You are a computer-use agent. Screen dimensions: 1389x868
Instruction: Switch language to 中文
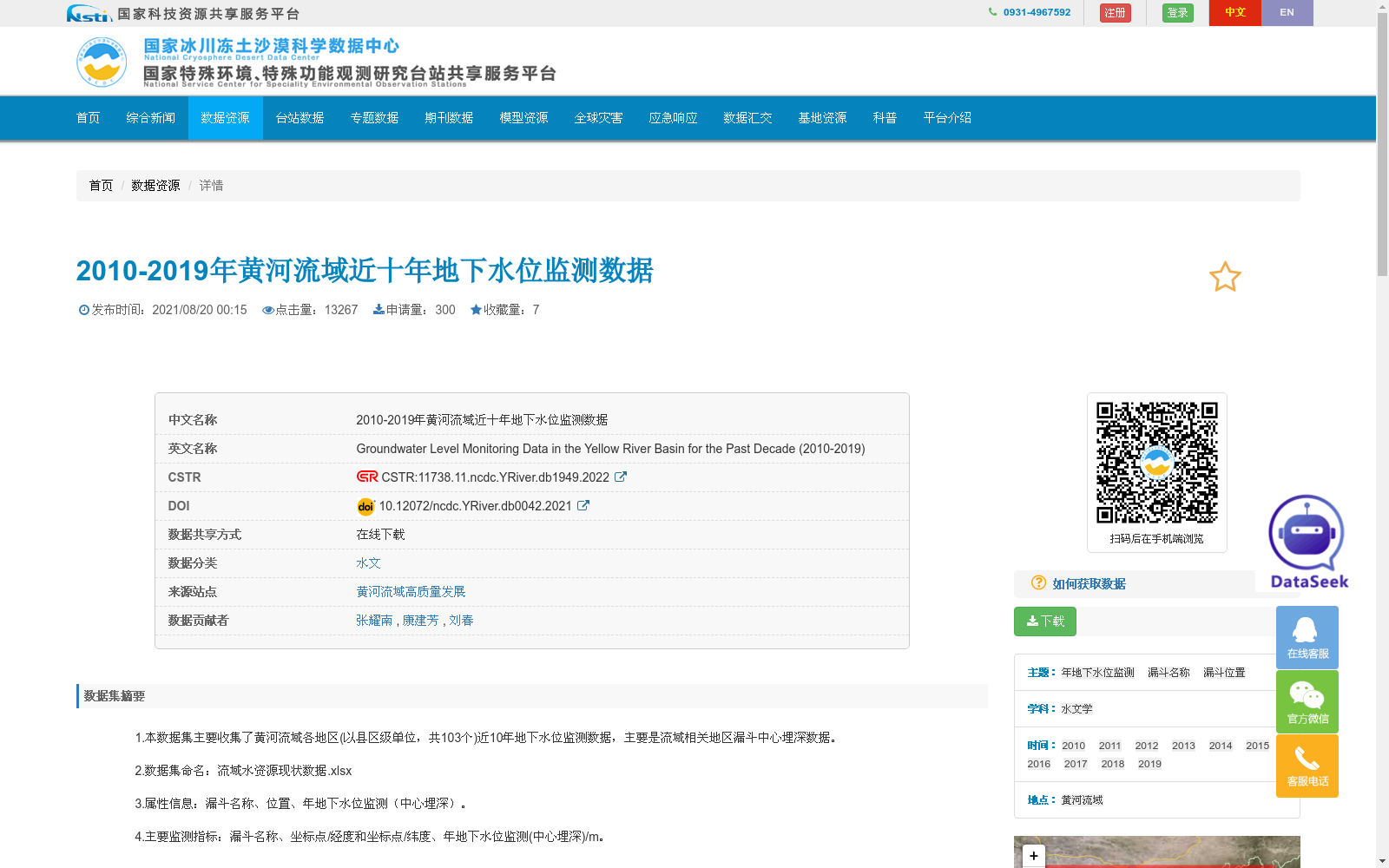coord(1235,12)
